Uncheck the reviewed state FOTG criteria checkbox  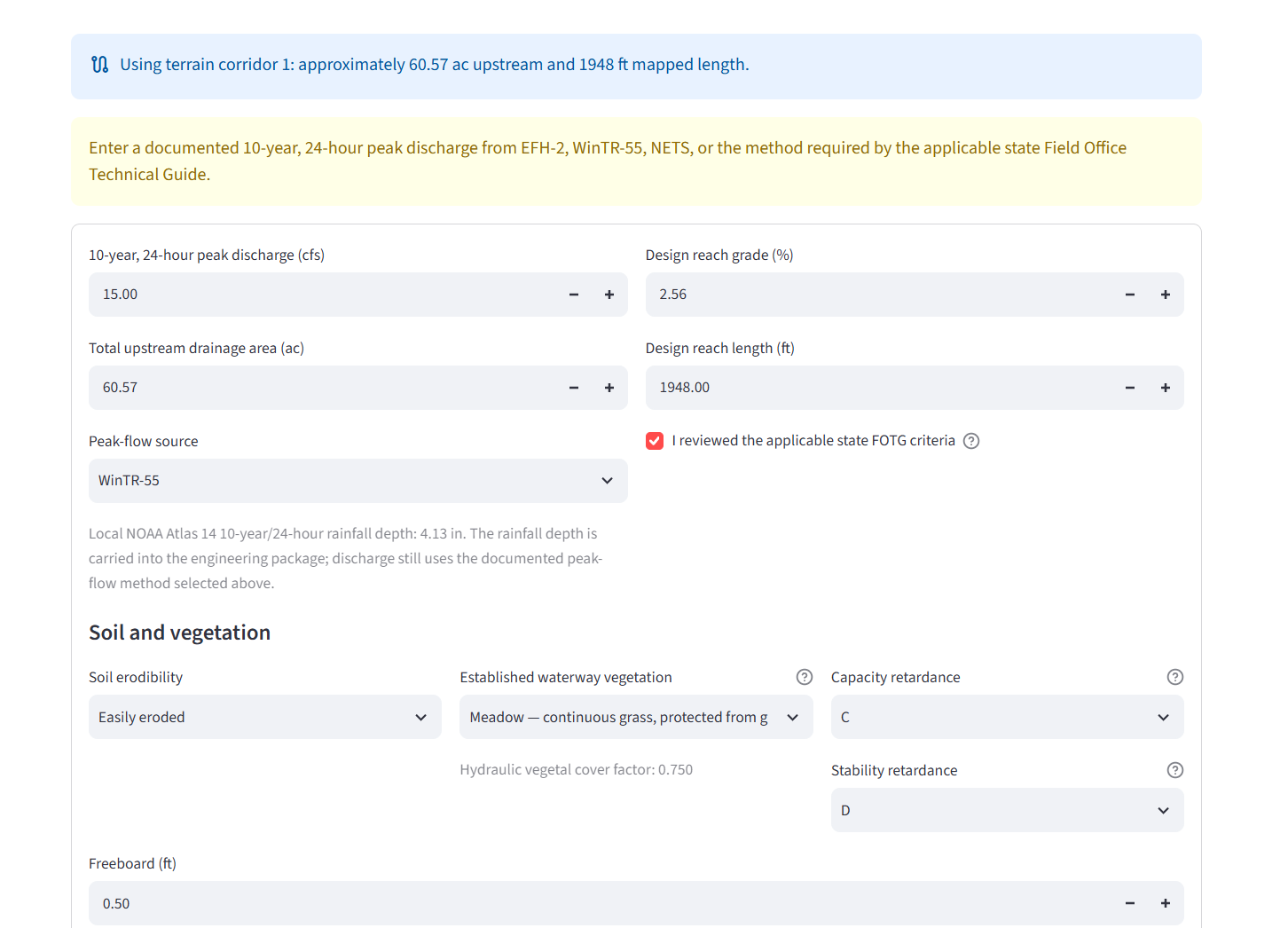[x=655, y=441]
